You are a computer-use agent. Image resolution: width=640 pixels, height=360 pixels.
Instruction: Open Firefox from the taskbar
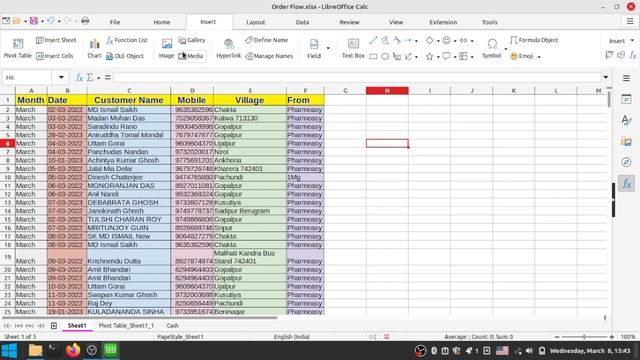point(73,350)
